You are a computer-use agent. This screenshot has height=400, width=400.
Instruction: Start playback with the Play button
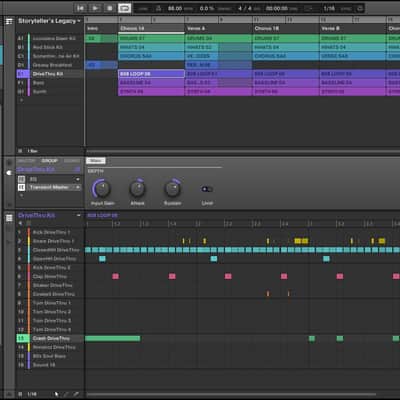point(95,8)
